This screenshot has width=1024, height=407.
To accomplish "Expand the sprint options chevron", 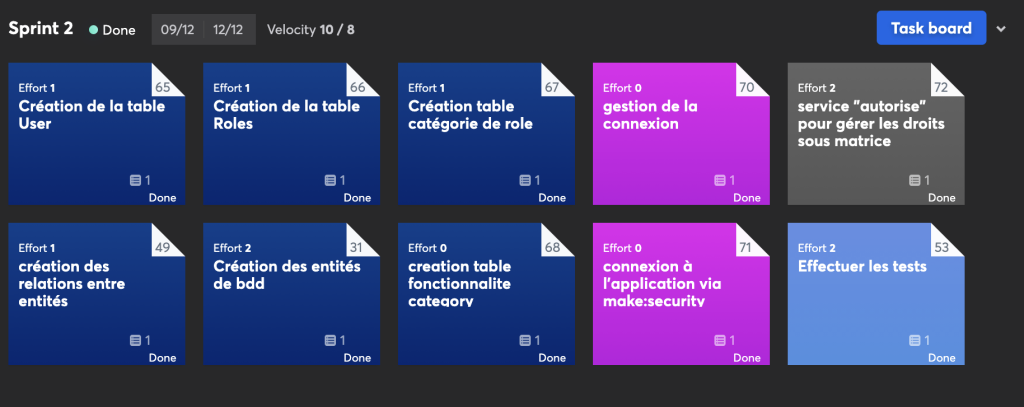I will point(1001,29).
